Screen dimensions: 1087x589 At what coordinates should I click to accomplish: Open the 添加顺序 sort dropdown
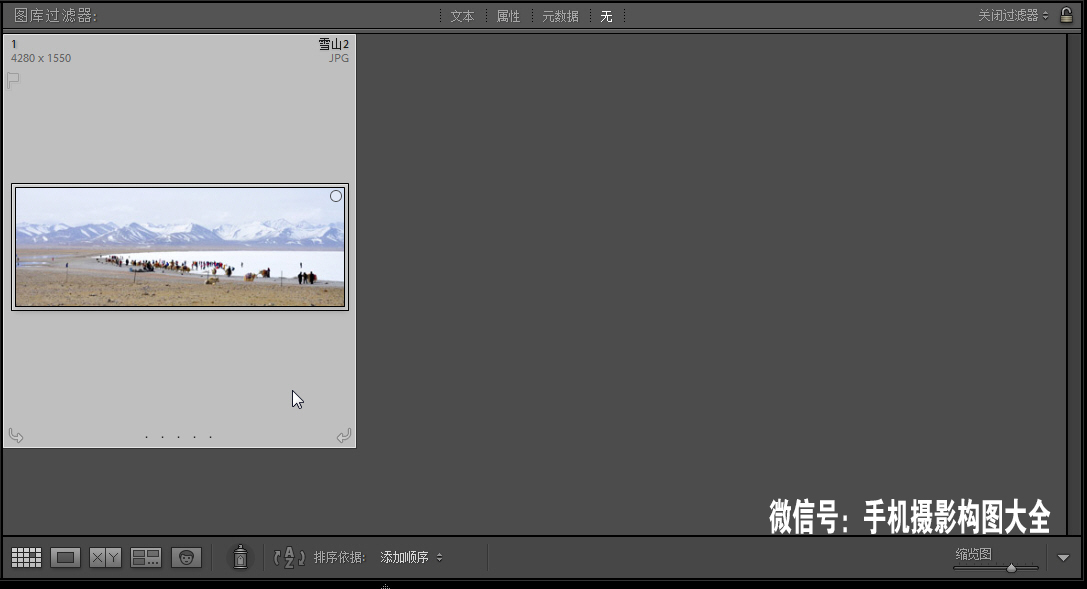coord(411,557)
